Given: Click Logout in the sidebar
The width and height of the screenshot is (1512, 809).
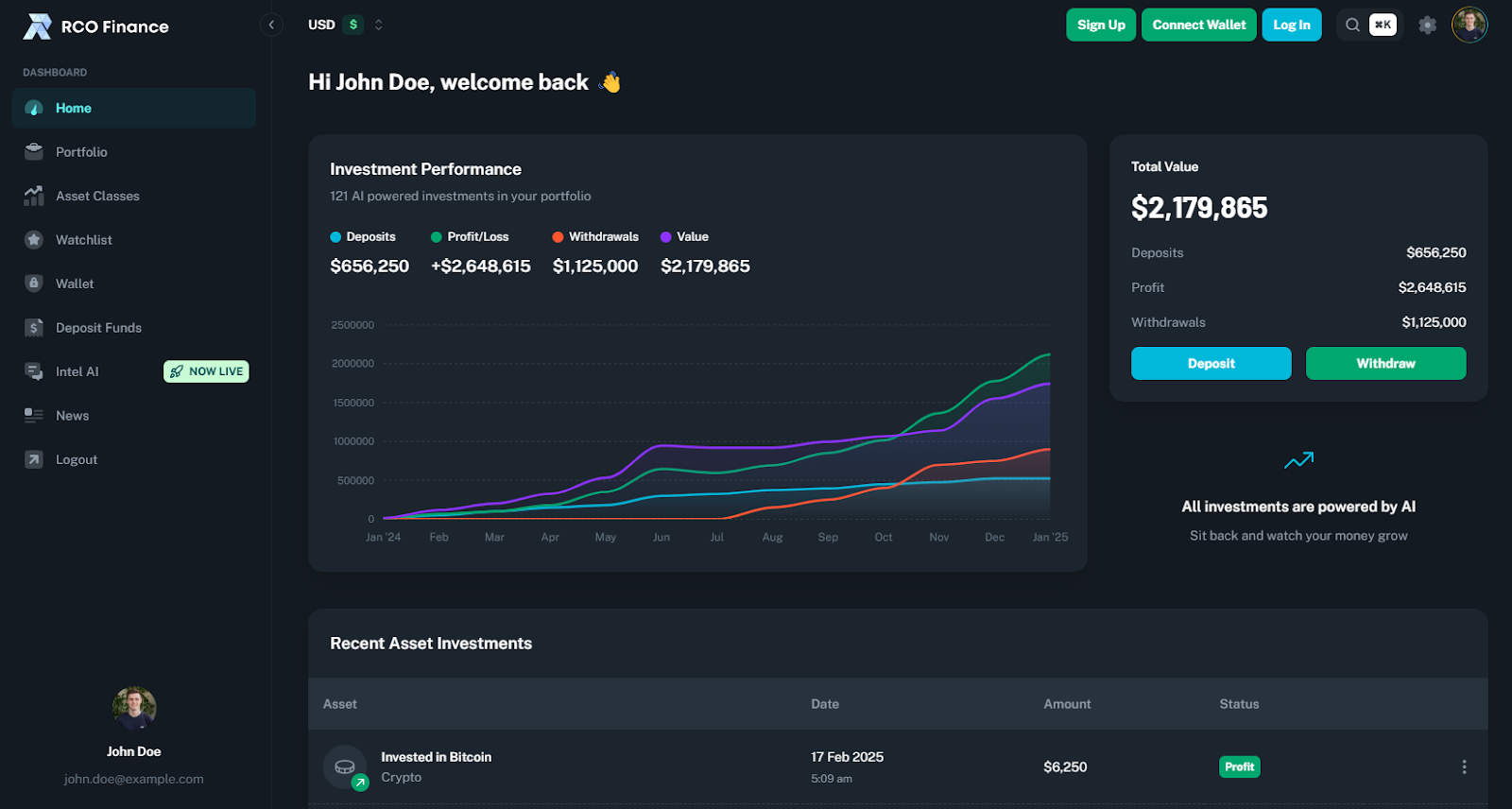Looking at the screenshot, I should tap(134, 459).
